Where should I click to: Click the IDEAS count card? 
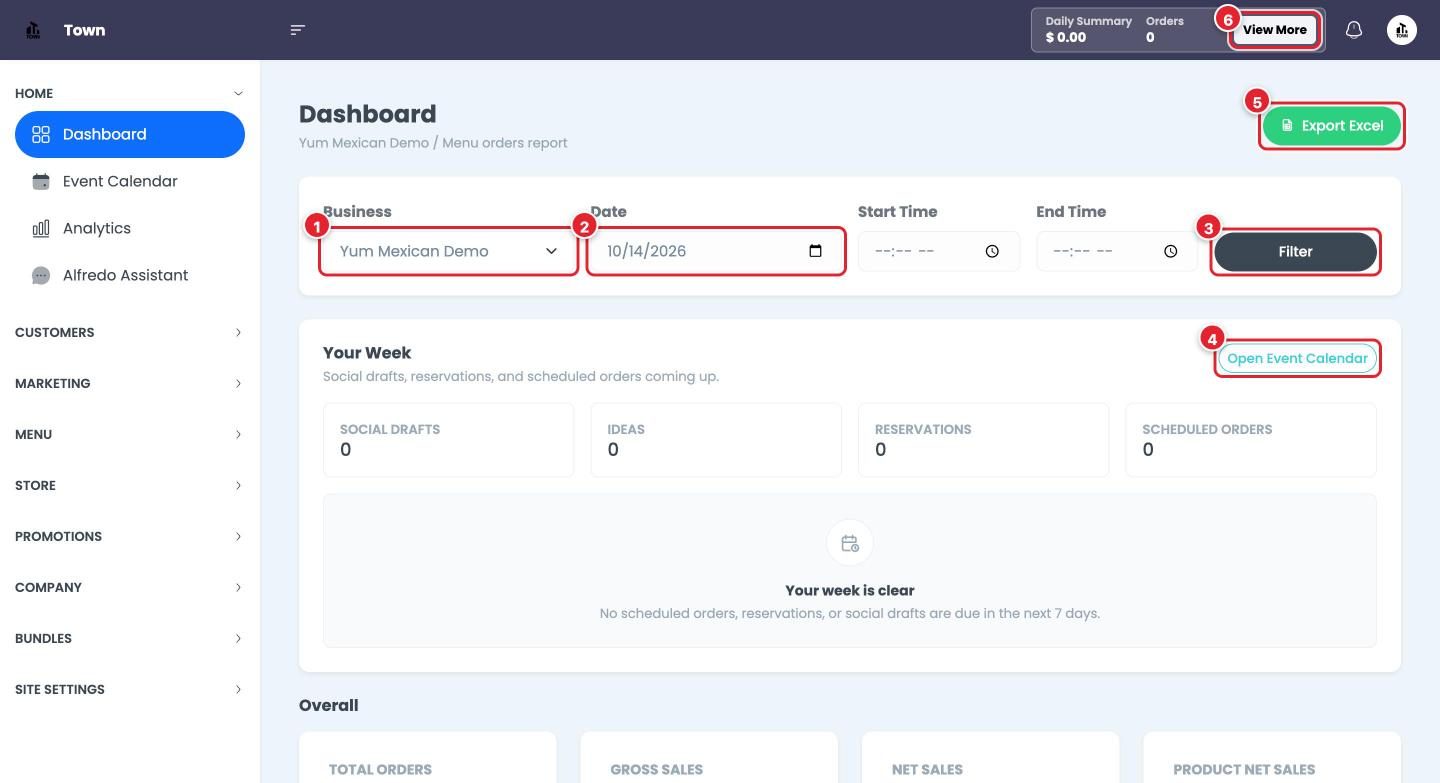coord(716,440)
